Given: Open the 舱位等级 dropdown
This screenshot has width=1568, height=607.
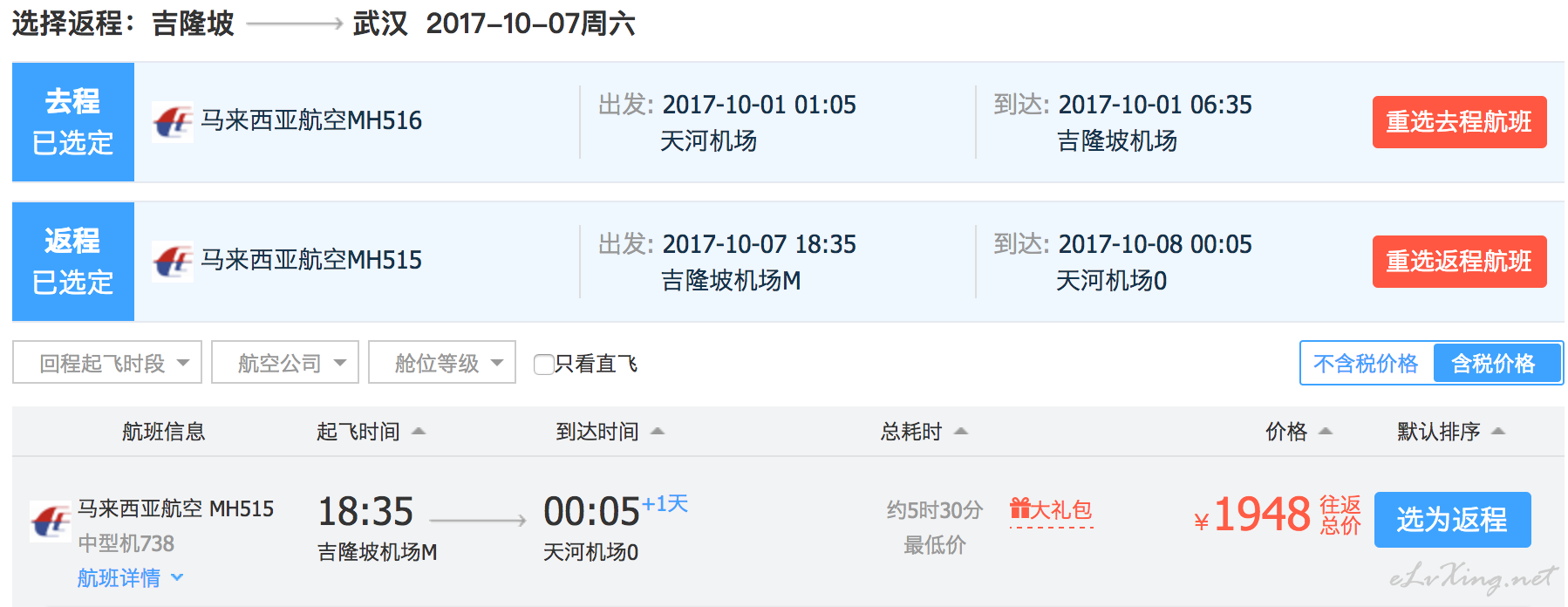Looking at the screenshot, I should 442,362.
